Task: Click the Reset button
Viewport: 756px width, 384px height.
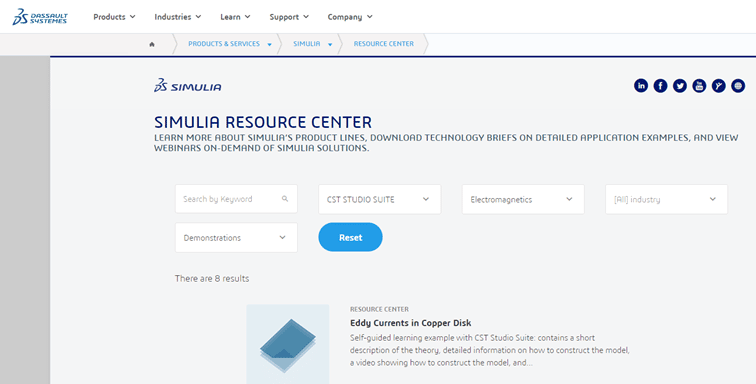Action: point(351,237)
